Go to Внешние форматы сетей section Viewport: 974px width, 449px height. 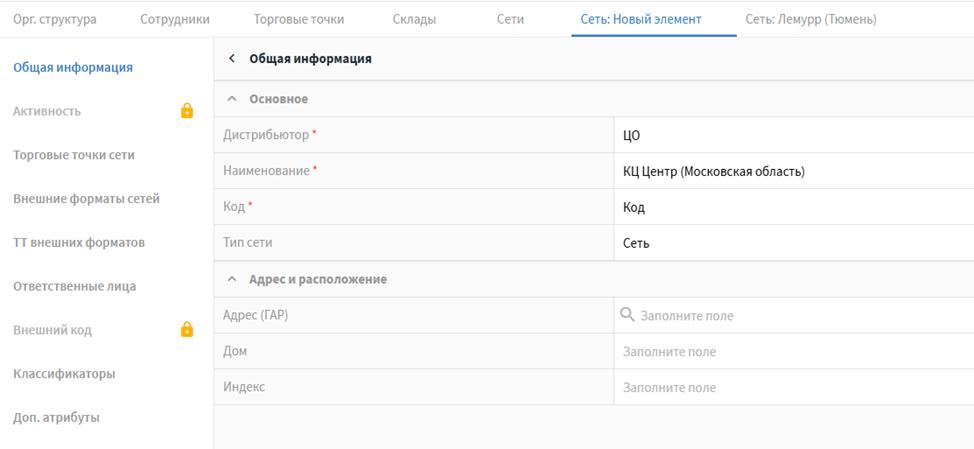[86, 199]
